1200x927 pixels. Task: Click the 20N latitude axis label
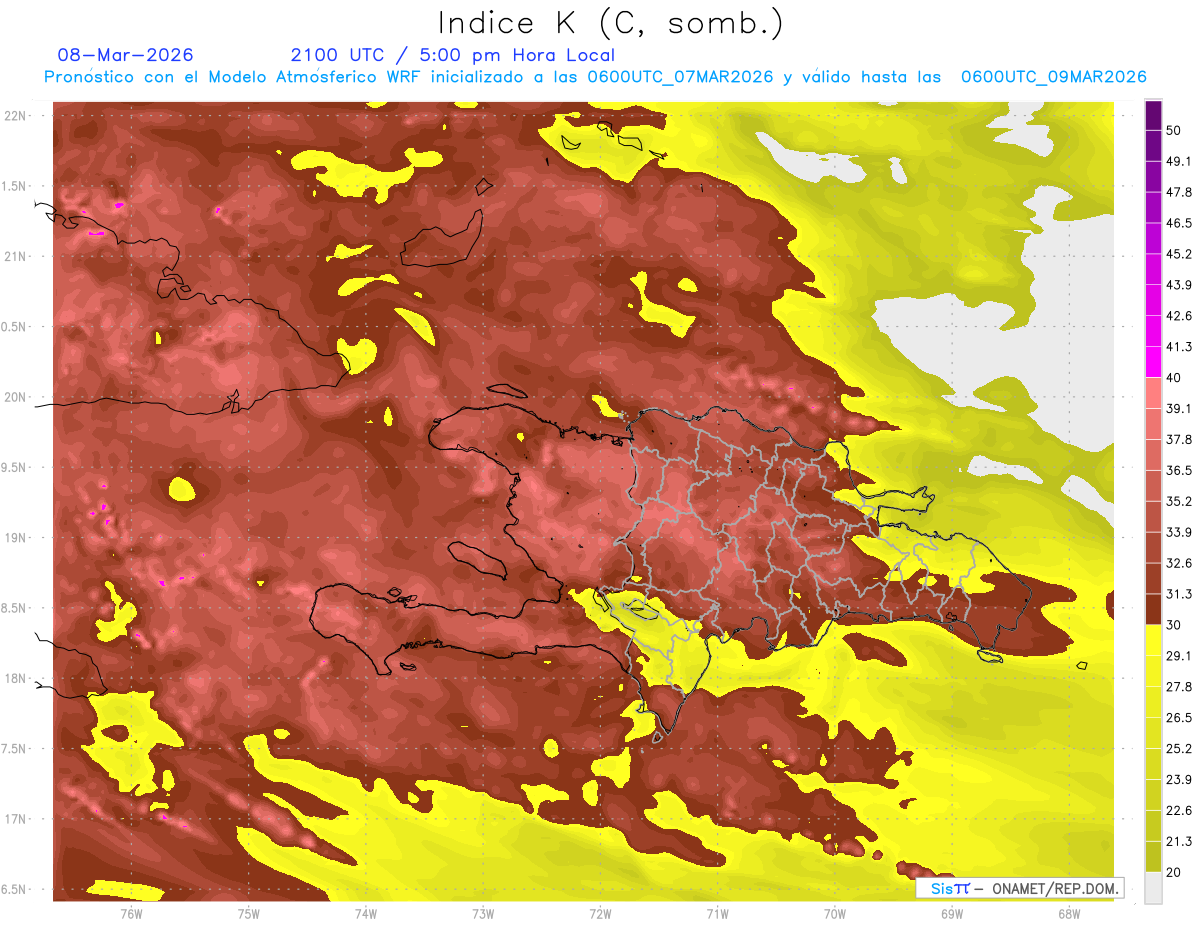pos(17,397)
